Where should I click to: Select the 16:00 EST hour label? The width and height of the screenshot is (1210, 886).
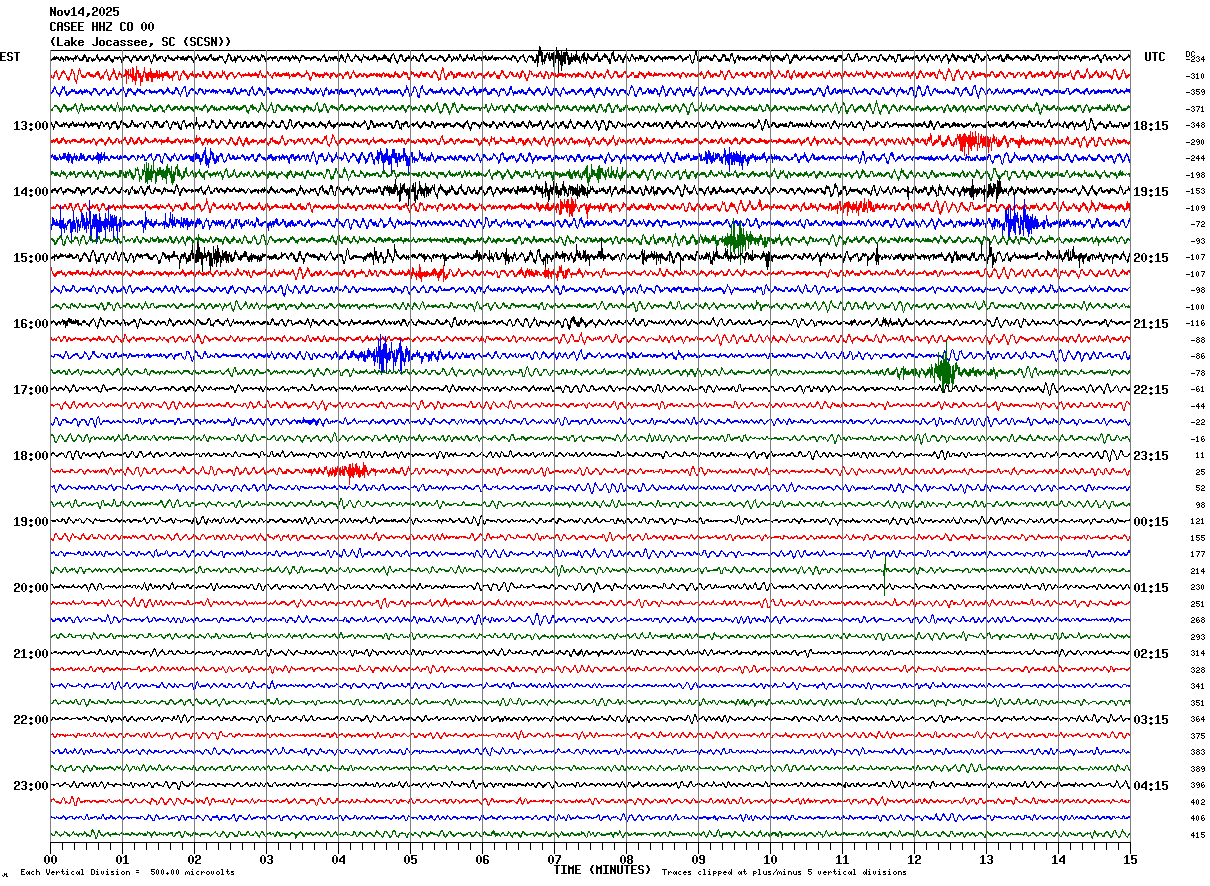pos(31,324)
